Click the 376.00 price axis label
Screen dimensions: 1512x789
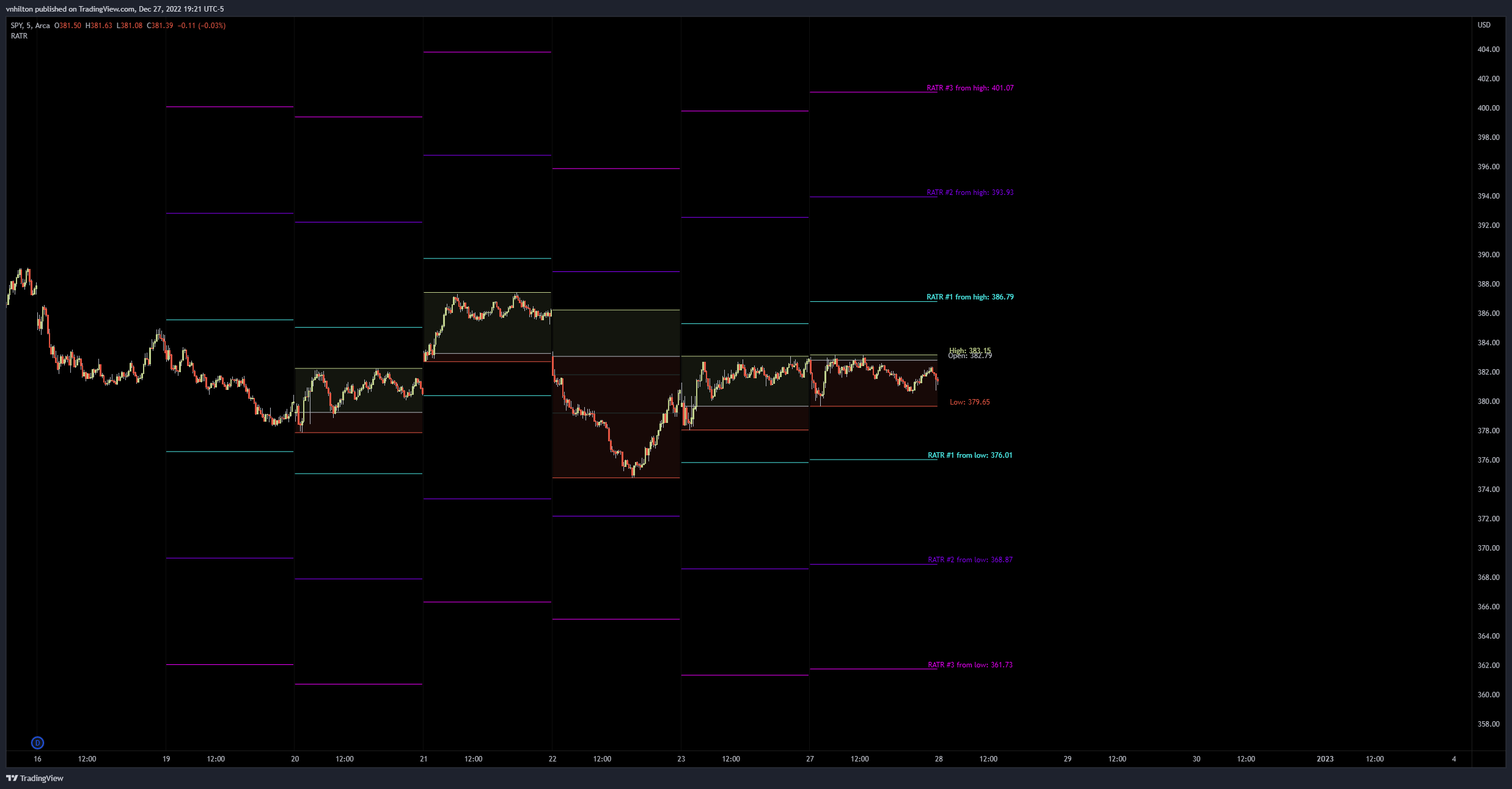pyautogui.click(x=1488, y=460)
